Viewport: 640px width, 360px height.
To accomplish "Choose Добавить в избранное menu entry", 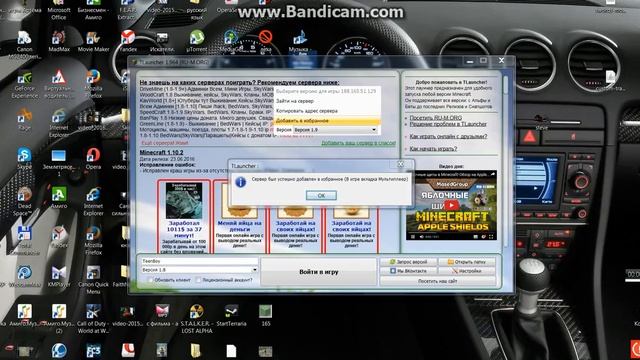I will [327, 121].
